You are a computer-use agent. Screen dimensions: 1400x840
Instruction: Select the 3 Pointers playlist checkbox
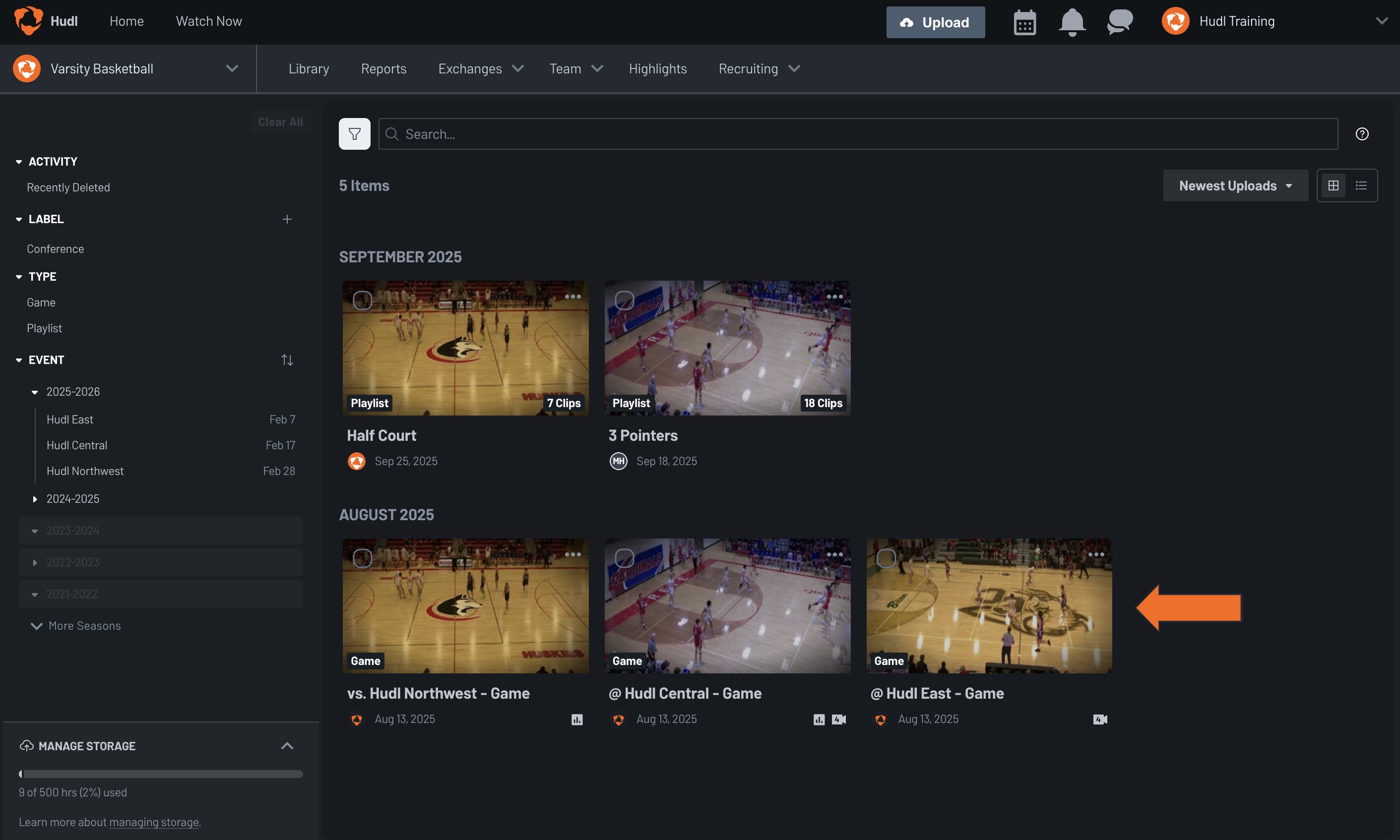tap(625, 300)
